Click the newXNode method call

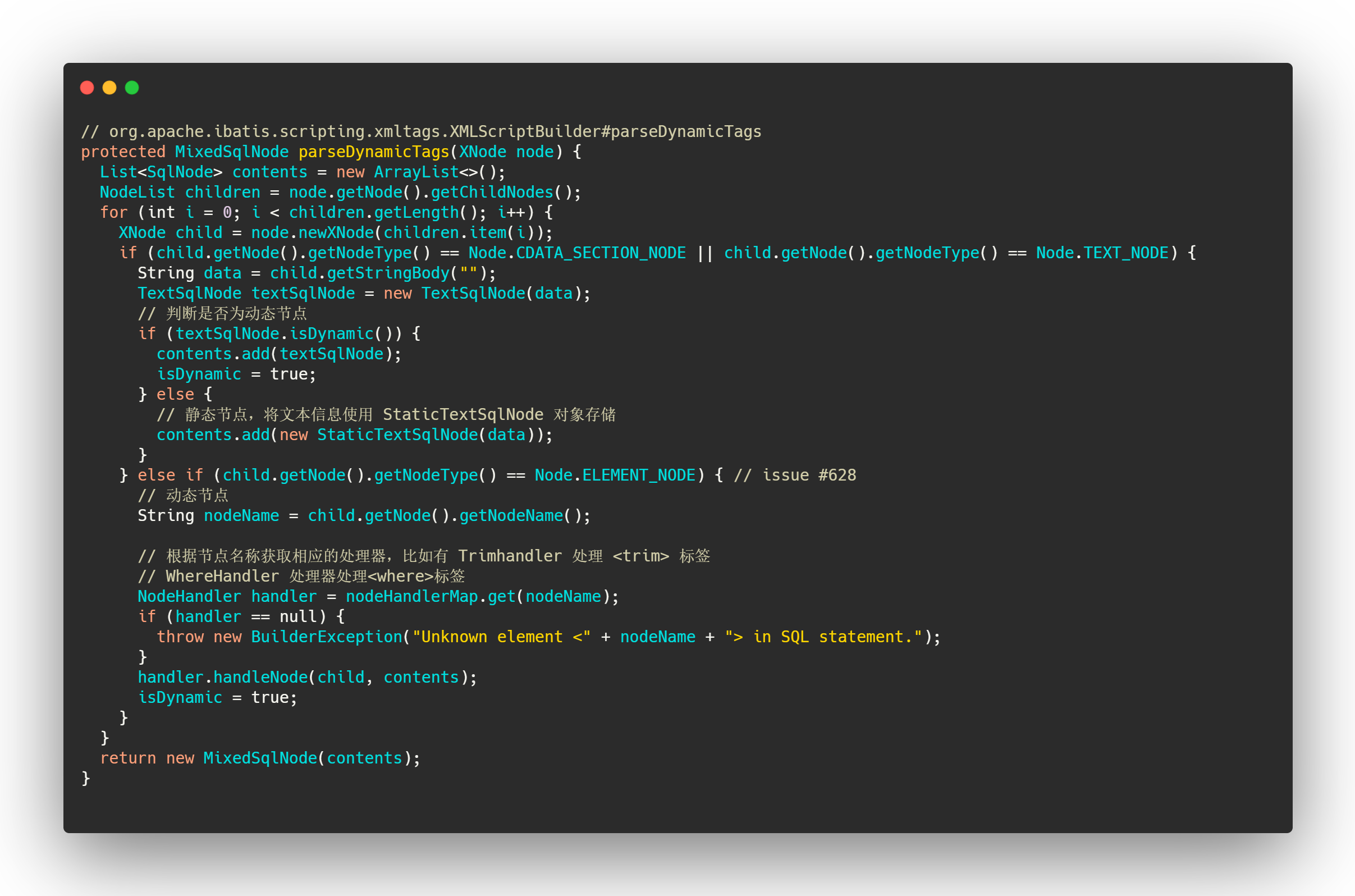click(x=336, y=232)
